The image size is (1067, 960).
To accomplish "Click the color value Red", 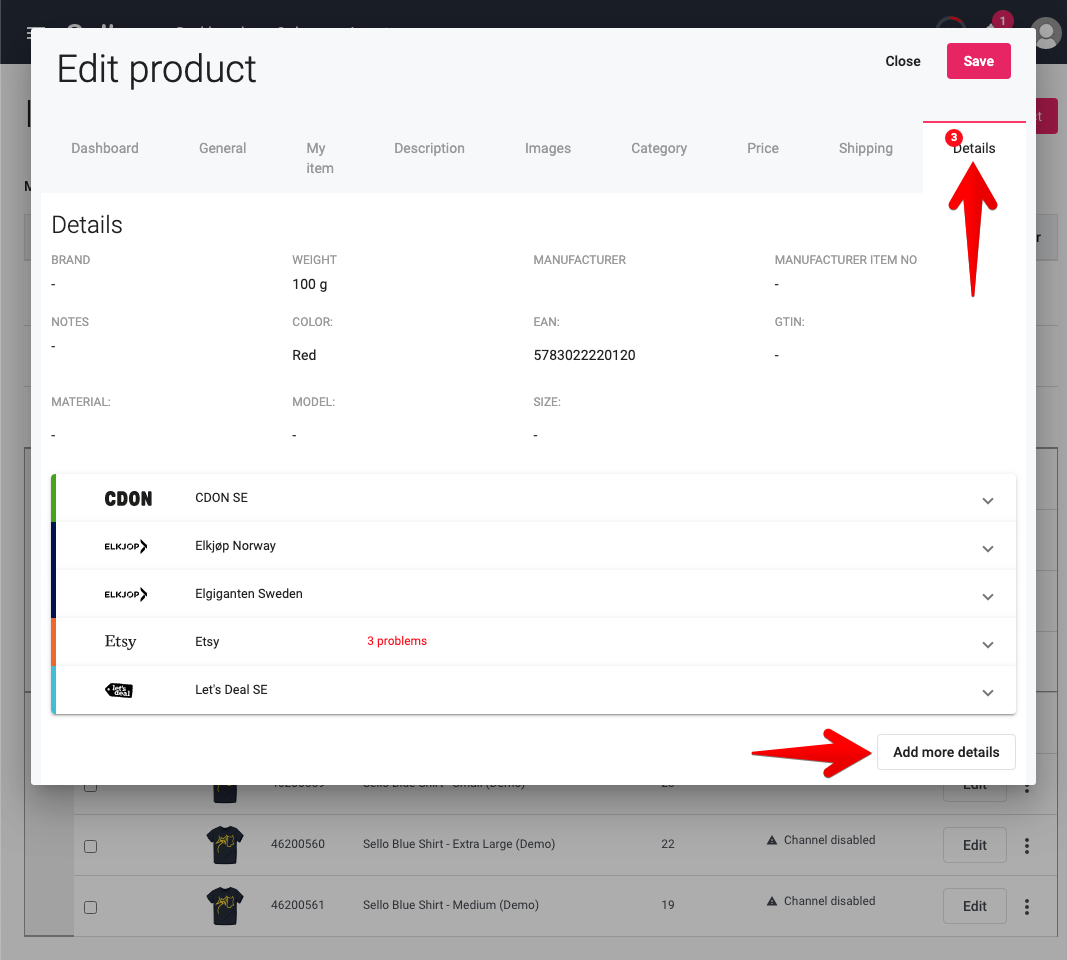I will pos(304,355).
